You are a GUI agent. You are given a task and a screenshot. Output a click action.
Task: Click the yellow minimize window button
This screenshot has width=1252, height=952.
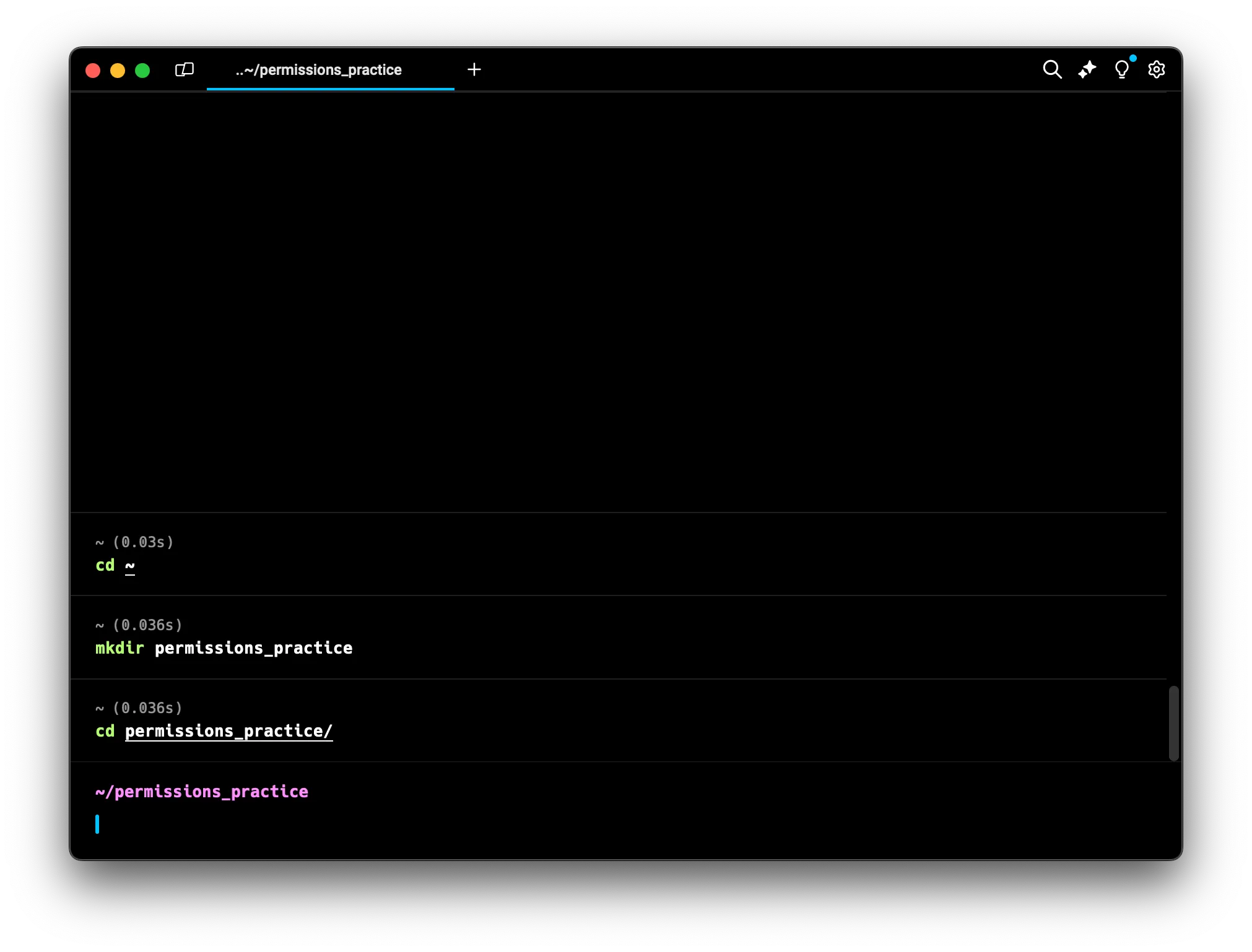(x=118, y=70)
